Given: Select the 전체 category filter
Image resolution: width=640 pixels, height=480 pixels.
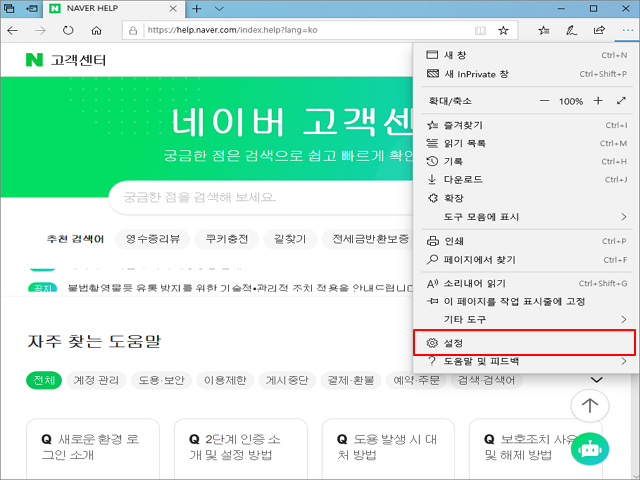Looking at the screenshot, I should point(44,380).
